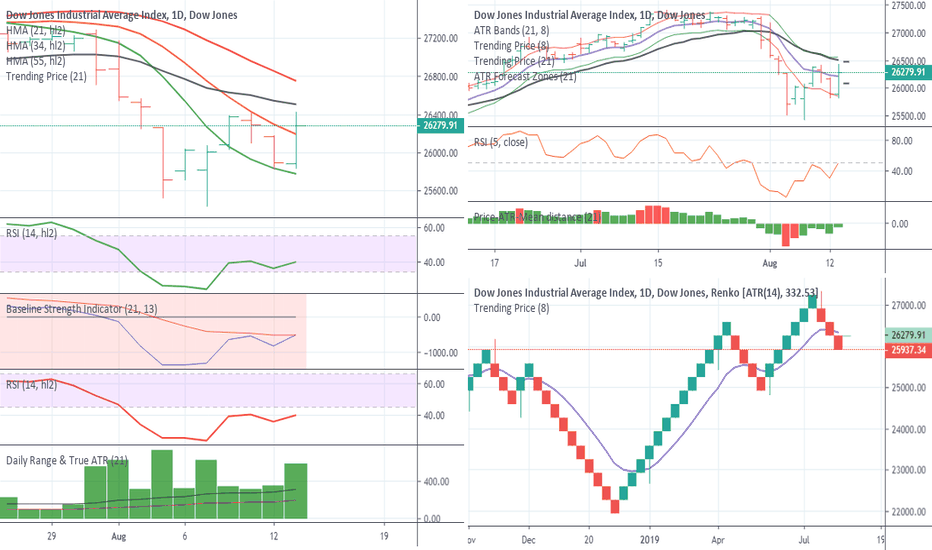
Task: Click the RSI (5, close) indicator label
Action: pos(500,142)
